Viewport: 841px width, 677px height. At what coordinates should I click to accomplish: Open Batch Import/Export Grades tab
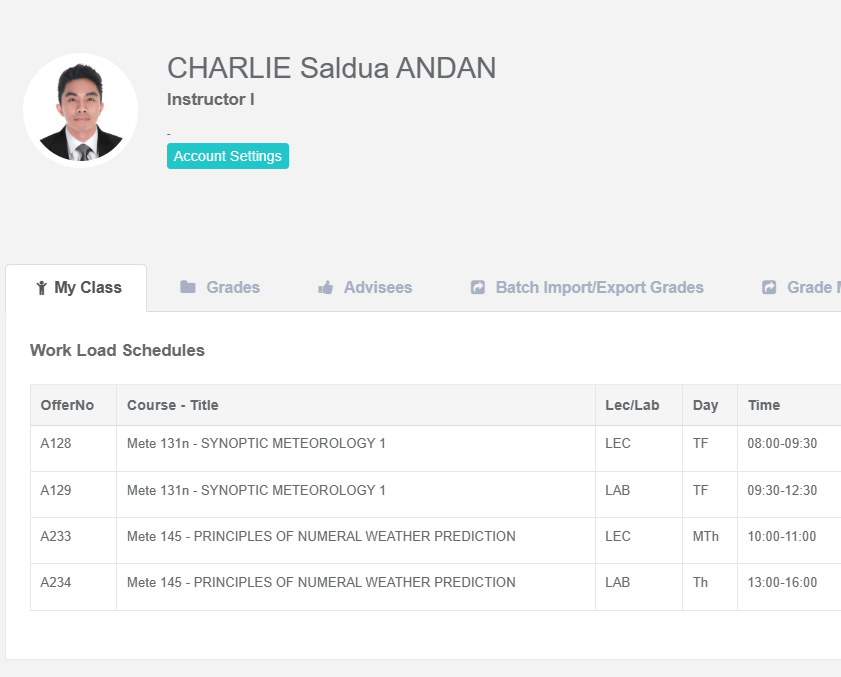[x=599, y=288]
